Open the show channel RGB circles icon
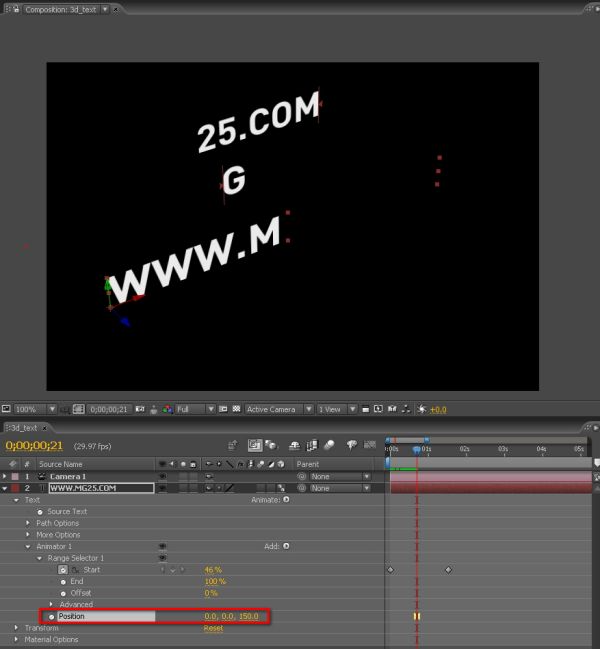Image resolution: width=600 pixels, height=649 pixels. [167, 409]
